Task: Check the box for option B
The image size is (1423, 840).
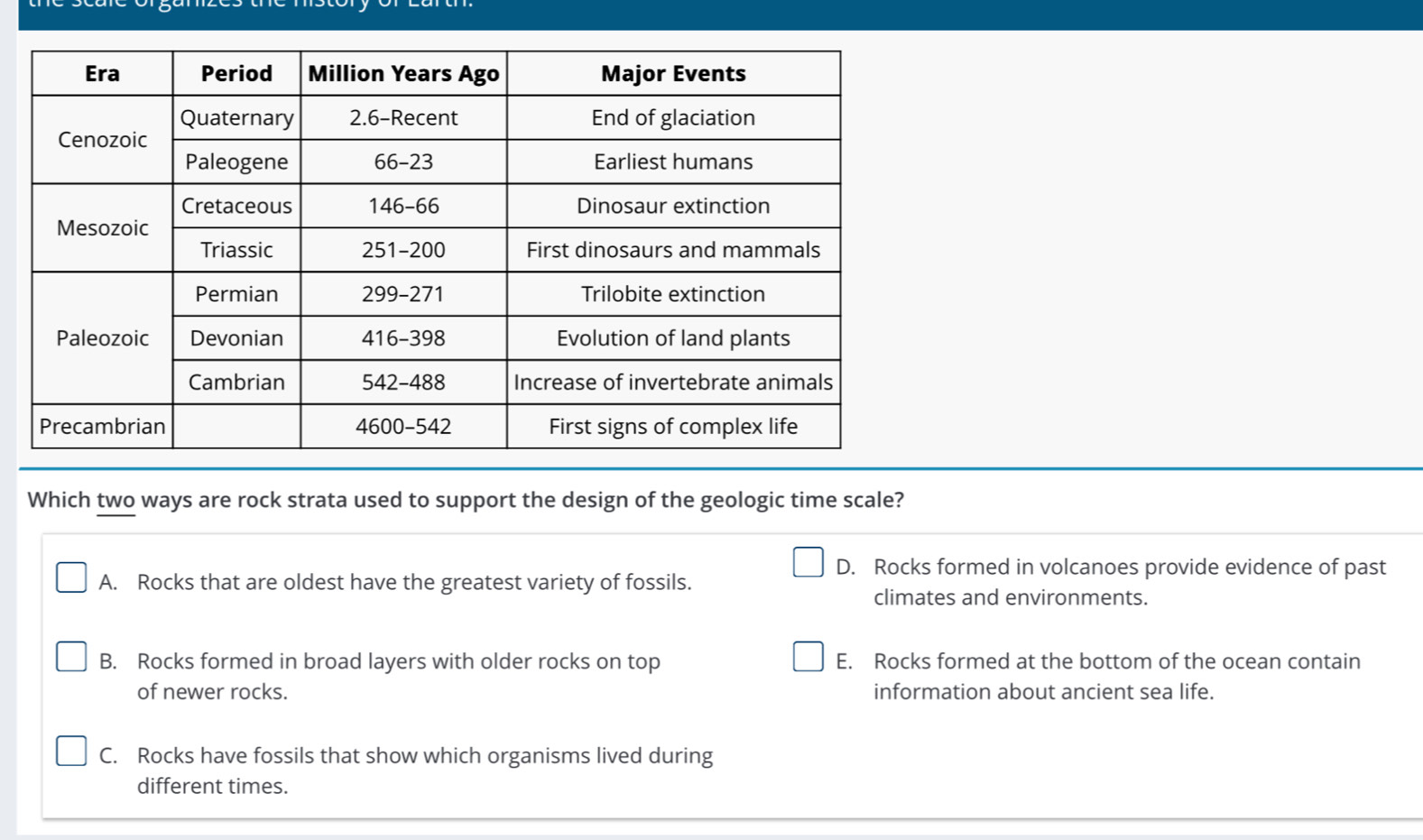Action: click(x=71, y=657)
